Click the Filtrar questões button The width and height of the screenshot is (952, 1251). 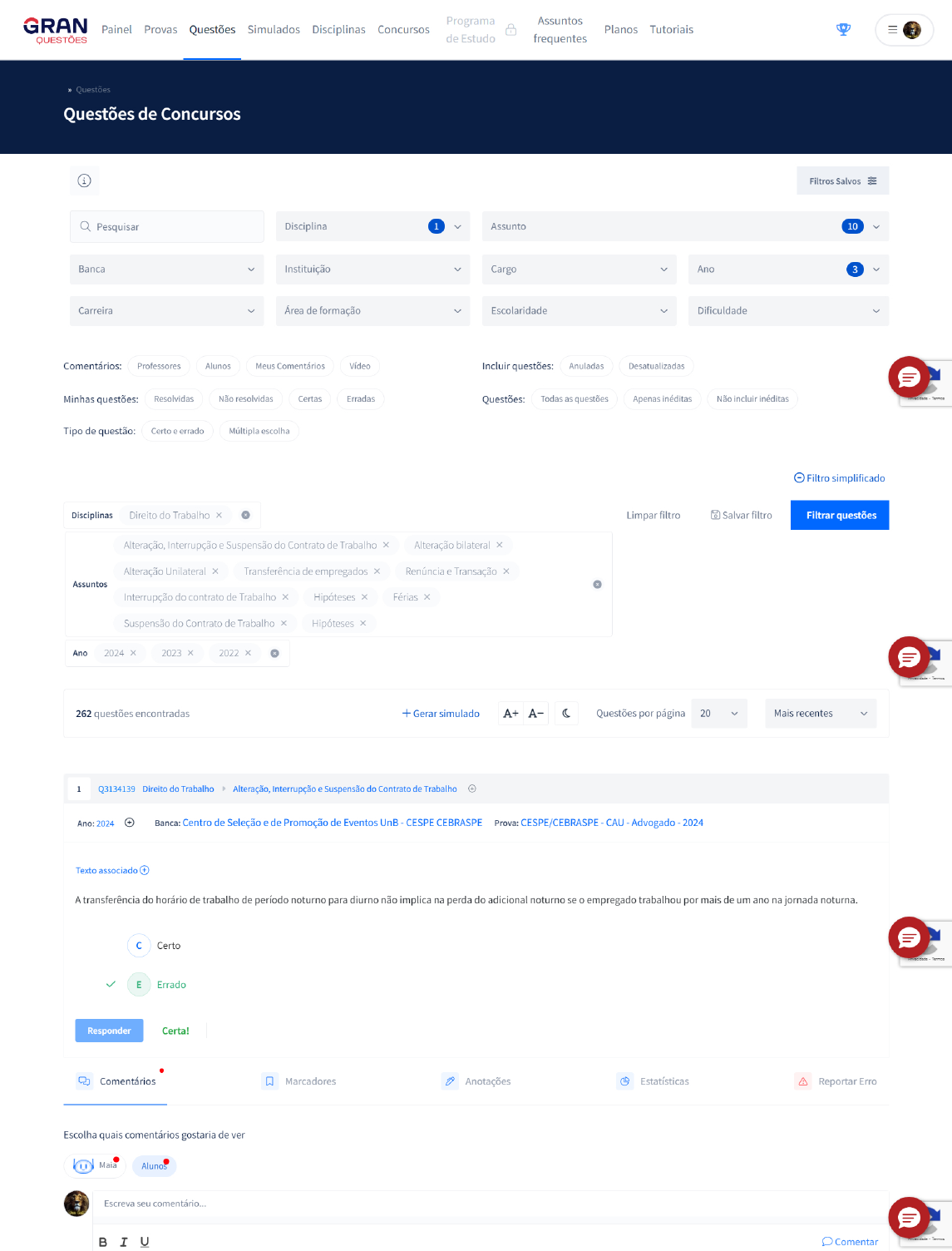click(x=840, y=516)
